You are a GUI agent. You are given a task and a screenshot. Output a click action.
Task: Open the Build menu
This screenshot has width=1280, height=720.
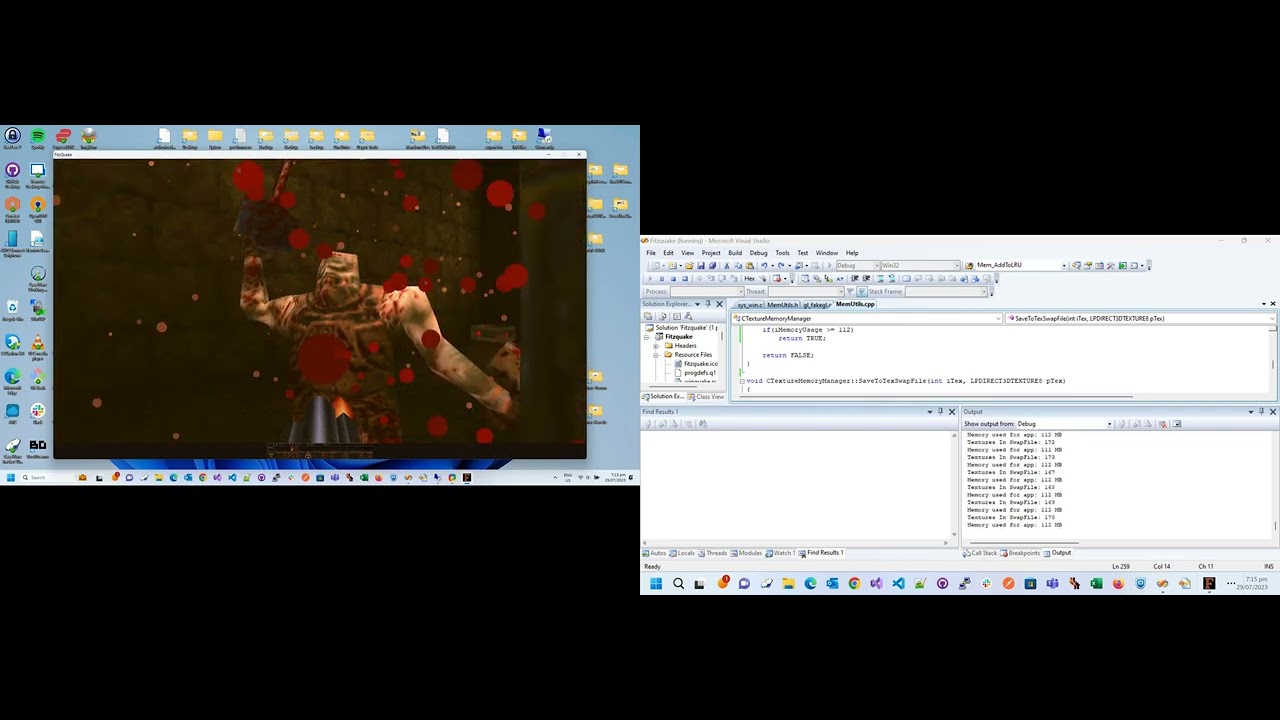point(735,253)
